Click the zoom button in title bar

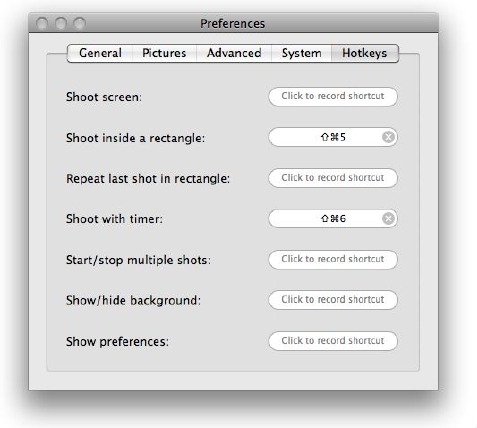point(80,23)
